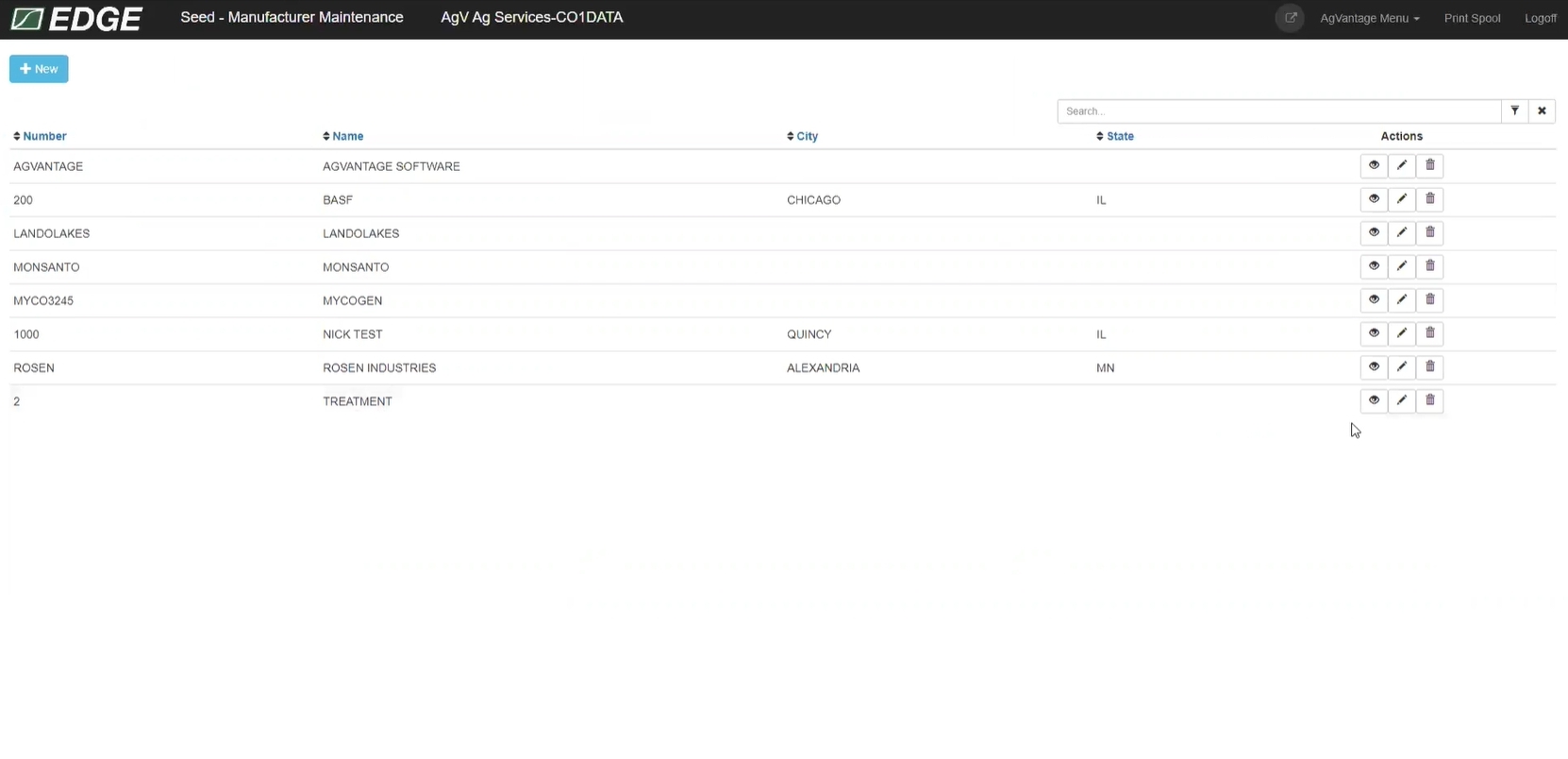Delete the BASF manufacturer row
The image size is (1568, 759).
tap(1430, 199)
